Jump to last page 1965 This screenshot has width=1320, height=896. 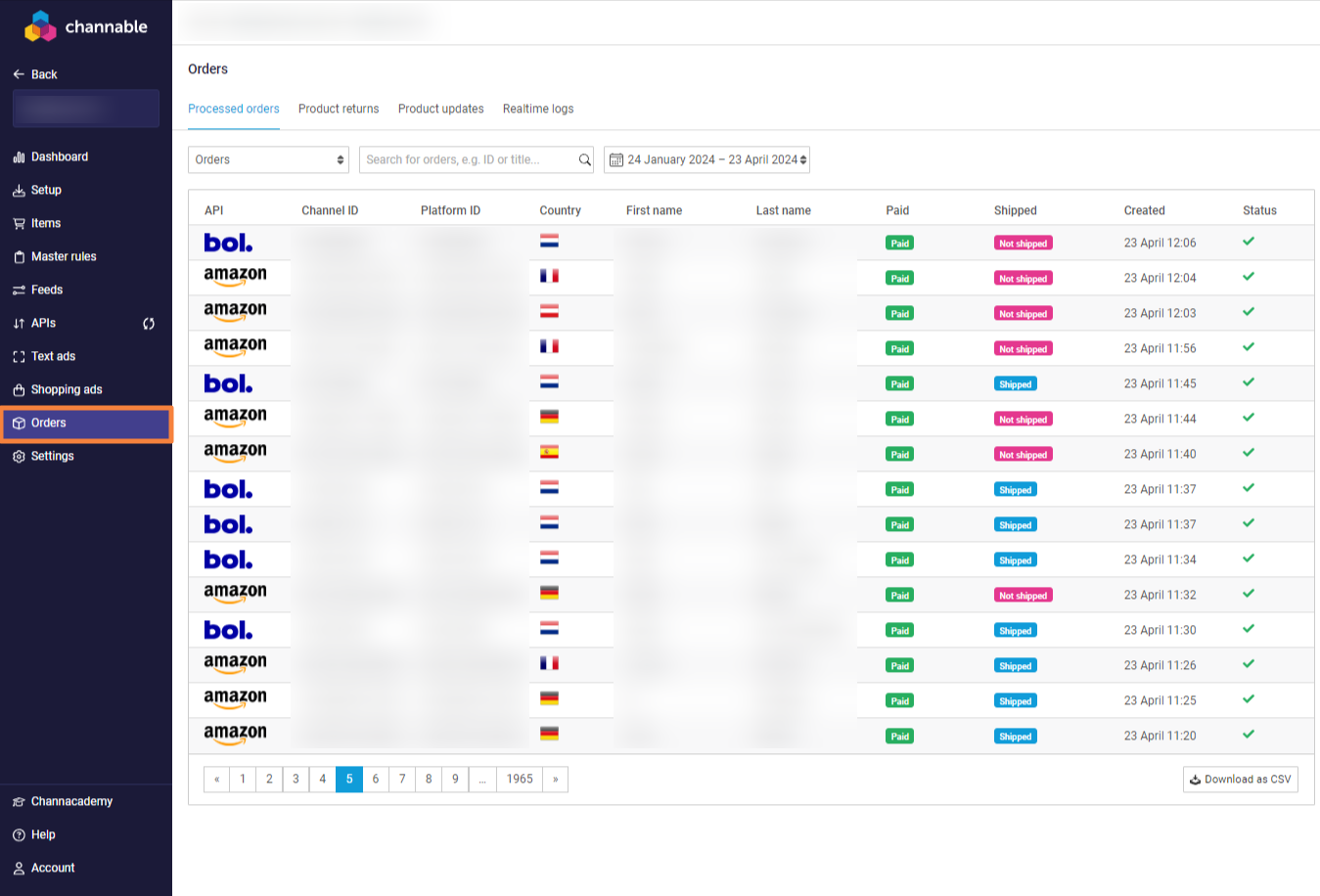point(520,780)
